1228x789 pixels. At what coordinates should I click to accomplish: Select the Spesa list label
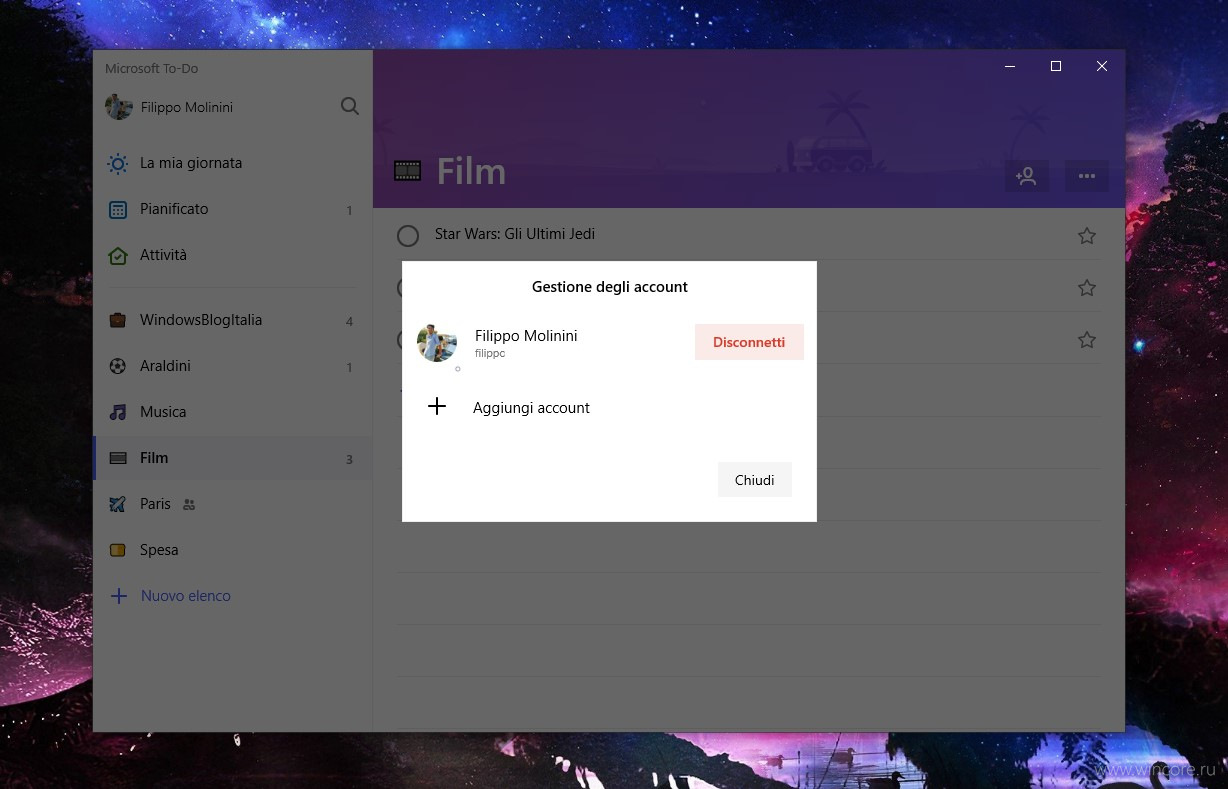tap(159, 550)
